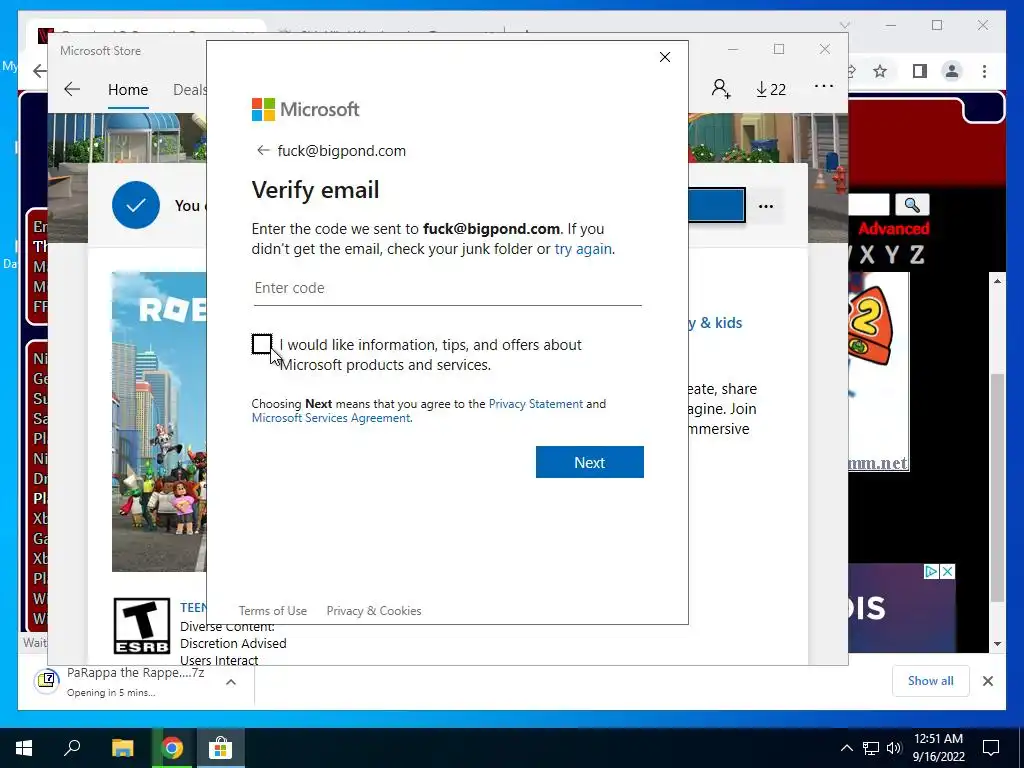Toggle the Chrome side panel
The image size is (1024, 768).
click(920, 71)
